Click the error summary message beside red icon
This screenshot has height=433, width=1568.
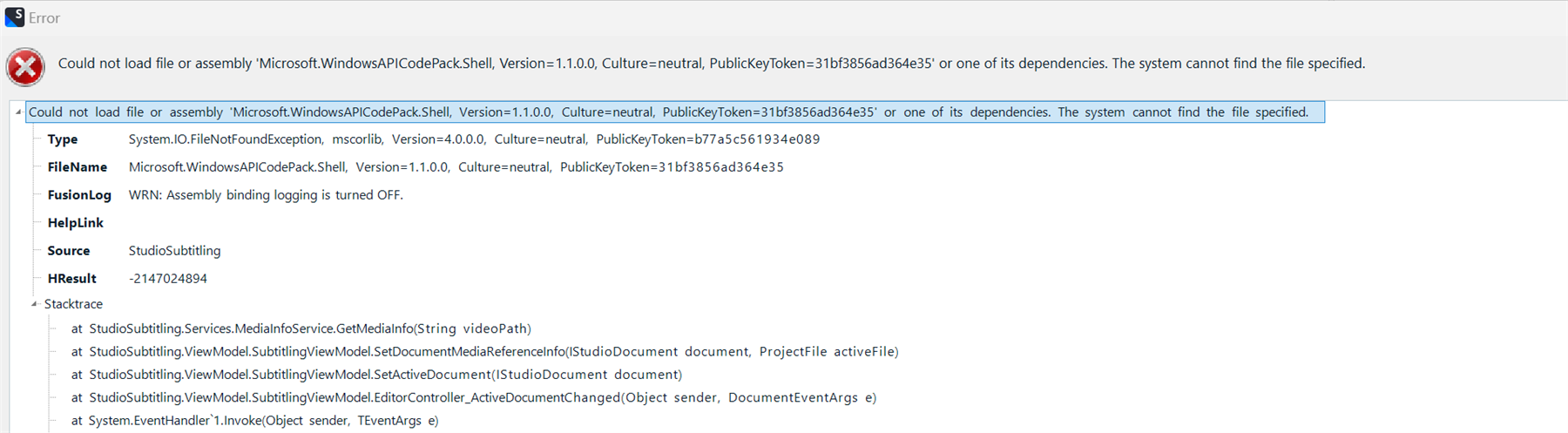(x=711, y=64)
